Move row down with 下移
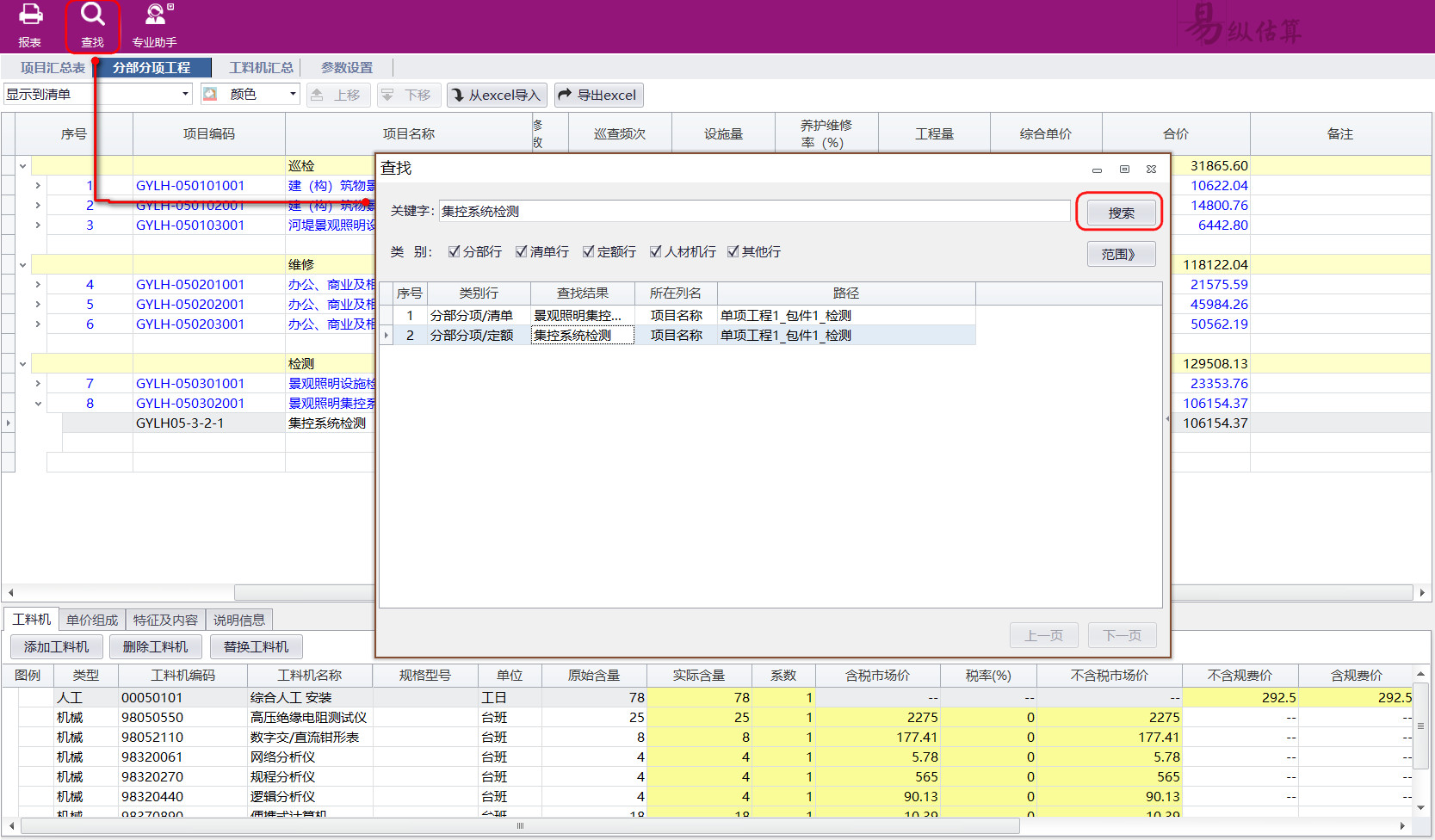1435x840 pixels. [x=408, y=95]
